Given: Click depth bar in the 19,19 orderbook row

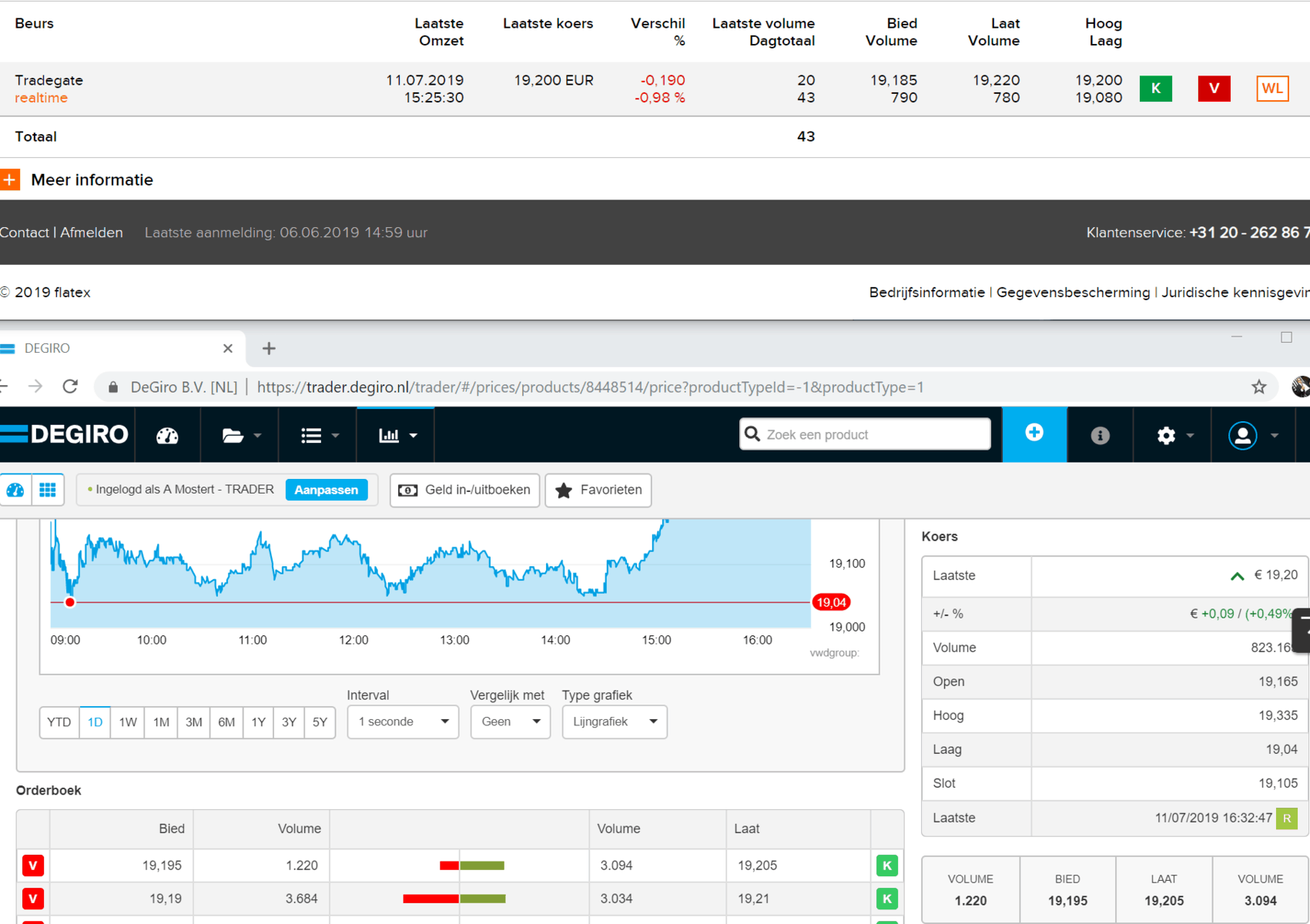Looking at the screenshot, I should pos(454,899).
